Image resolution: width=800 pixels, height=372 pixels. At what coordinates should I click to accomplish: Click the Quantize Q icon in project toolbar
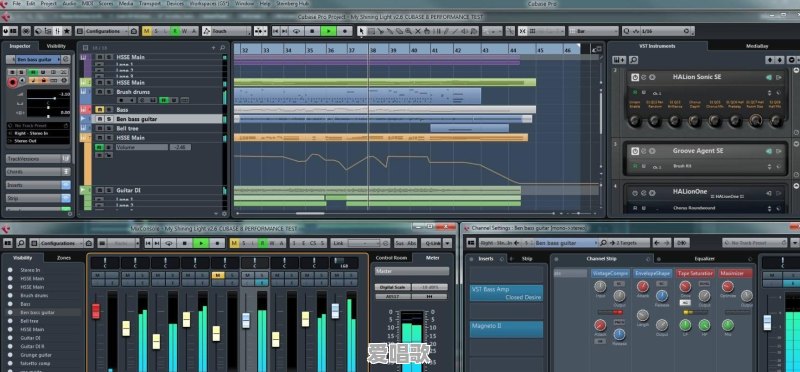click(x=627, y=31)
